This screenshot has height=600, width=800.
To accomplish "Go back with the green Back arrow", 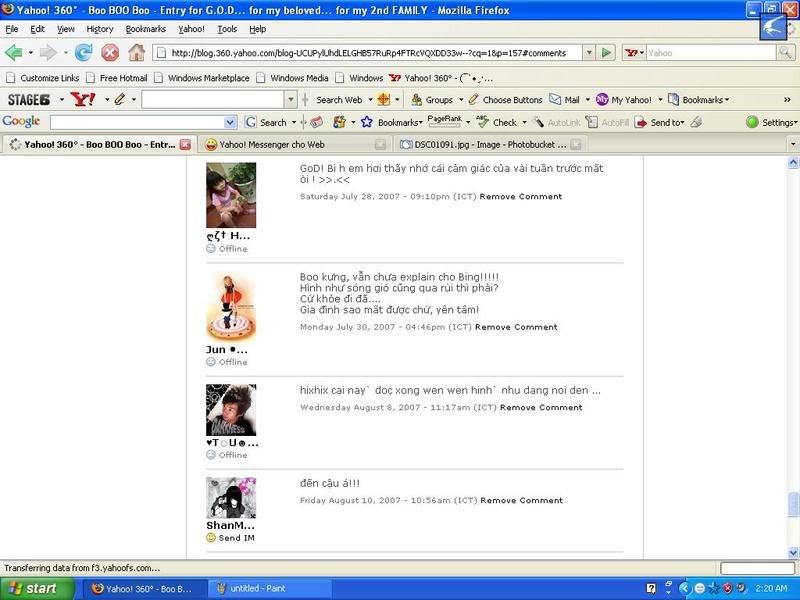I will 14,53.
